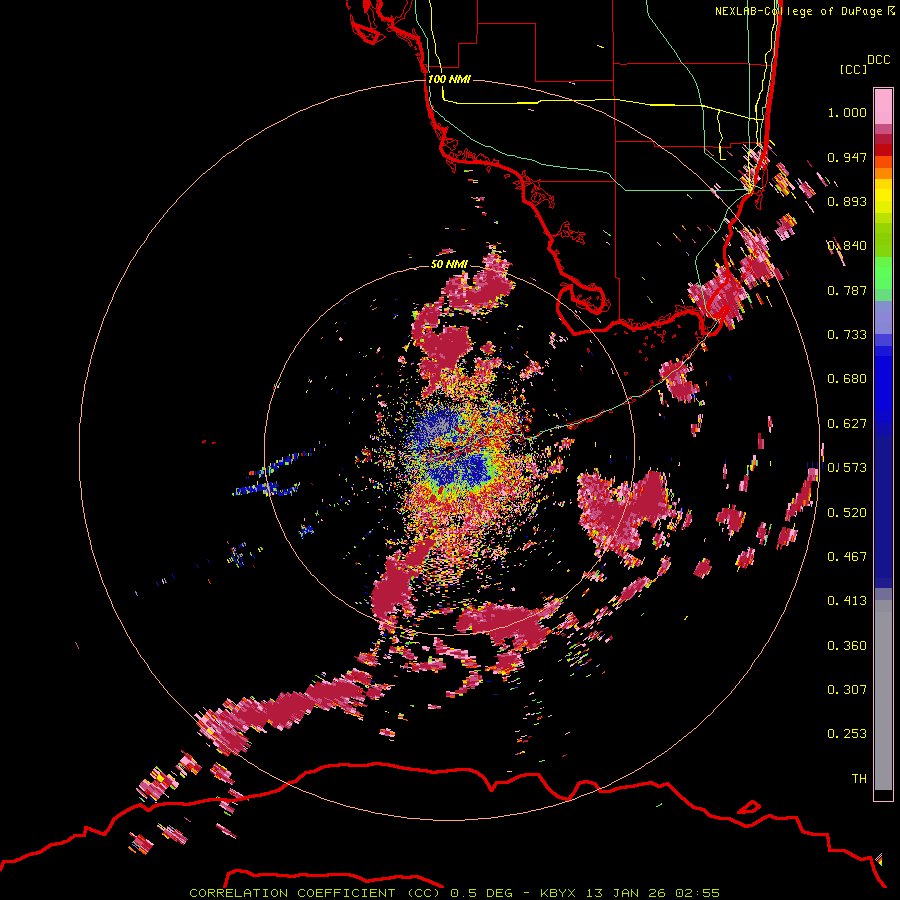Viewport: 900px width, 900px height.
Task: Click the 0.680 legend value
Action: pos(847,379)
